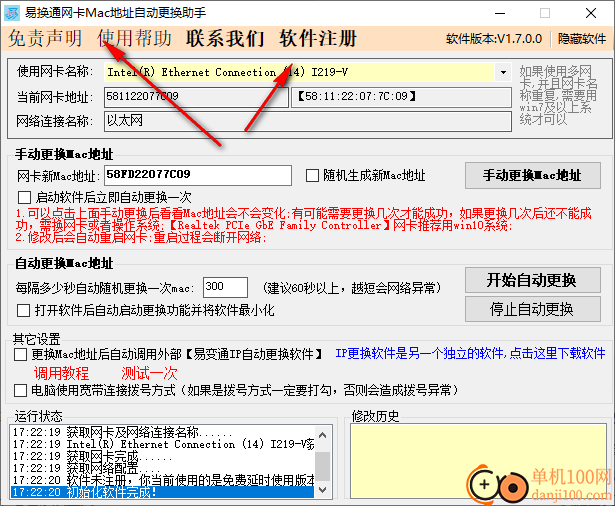The width and height of the screenshot is (615, 506).
Task: Open the 联系我们 menu item
Action: [225, 38]
